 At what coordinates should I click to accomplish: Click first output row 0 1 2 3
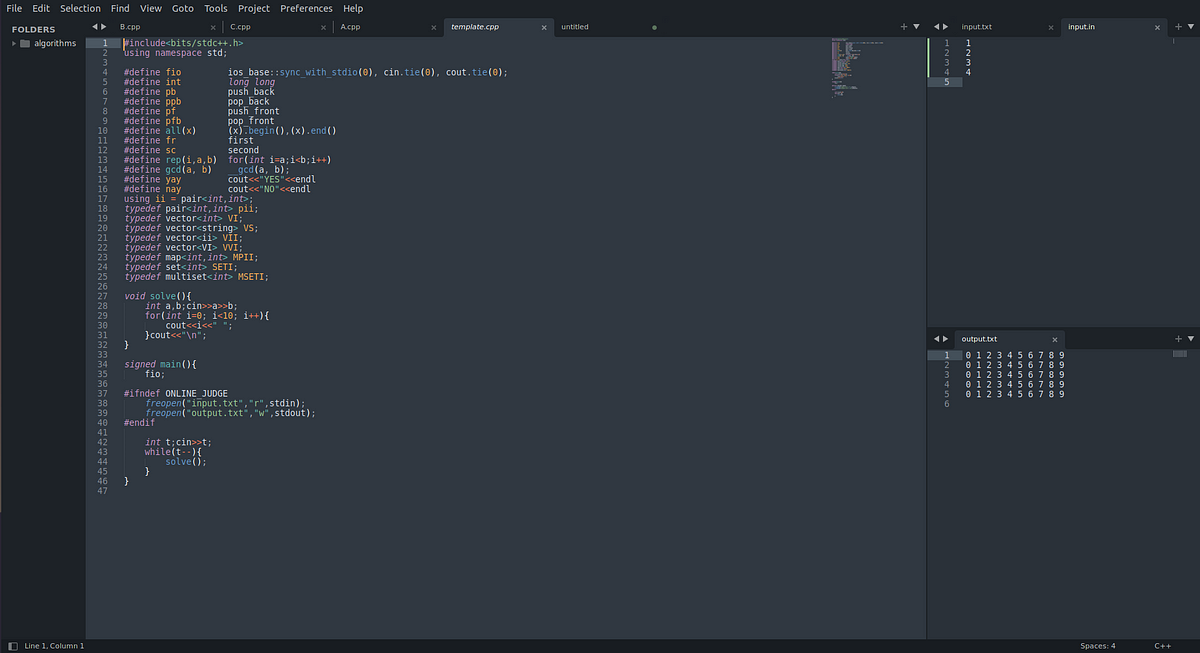1015,355
